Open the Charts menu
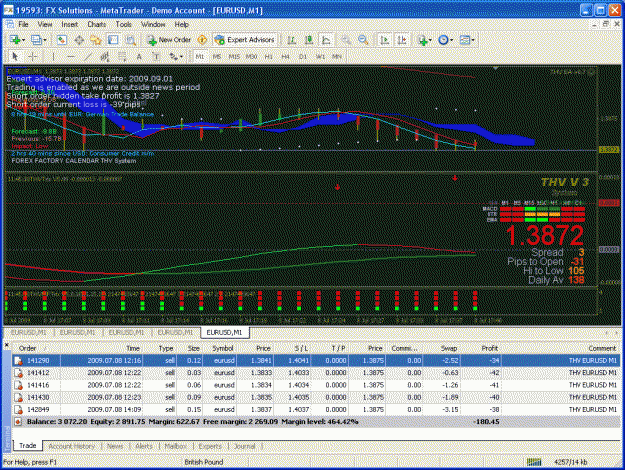Viewport: 625px width, 470px height. 96,24
